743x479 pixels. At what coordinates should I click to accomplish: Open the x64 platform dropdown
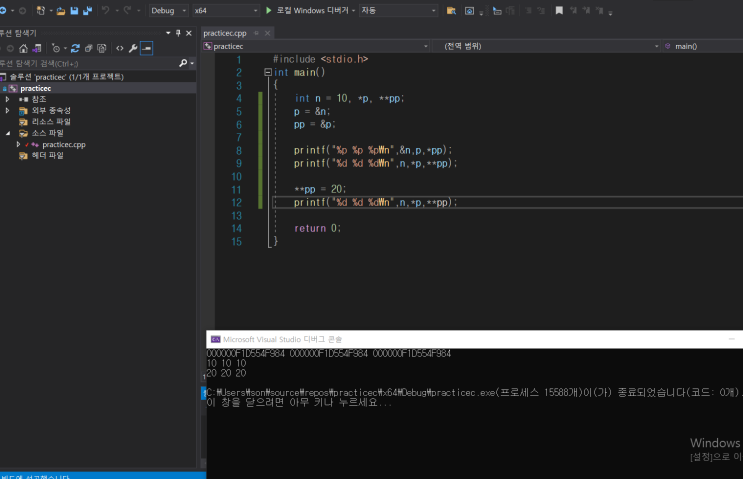coord(226,10)
